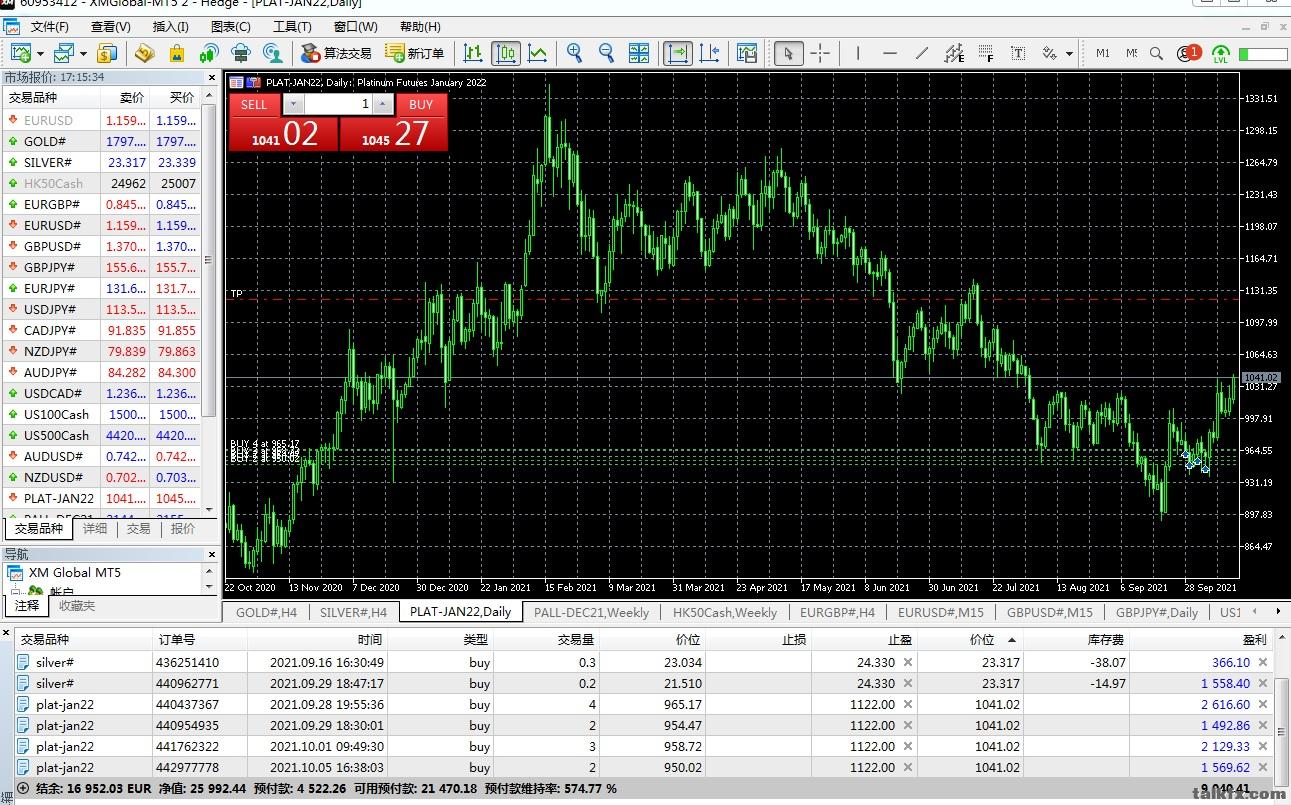
Task: Switch to 详细 tab in Market Watch
Action: [95, 529]
